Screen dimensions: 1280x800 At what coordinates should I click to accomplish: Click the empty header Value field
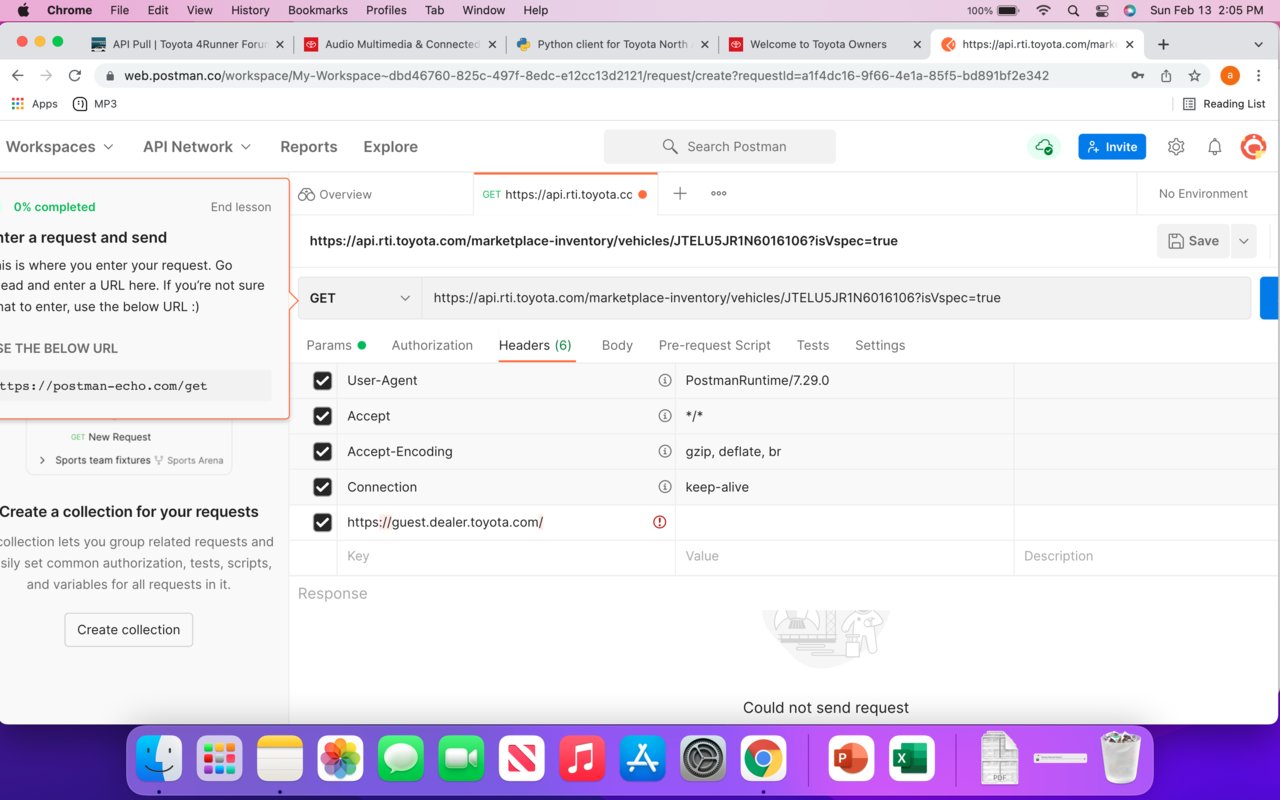coord(845,556)
